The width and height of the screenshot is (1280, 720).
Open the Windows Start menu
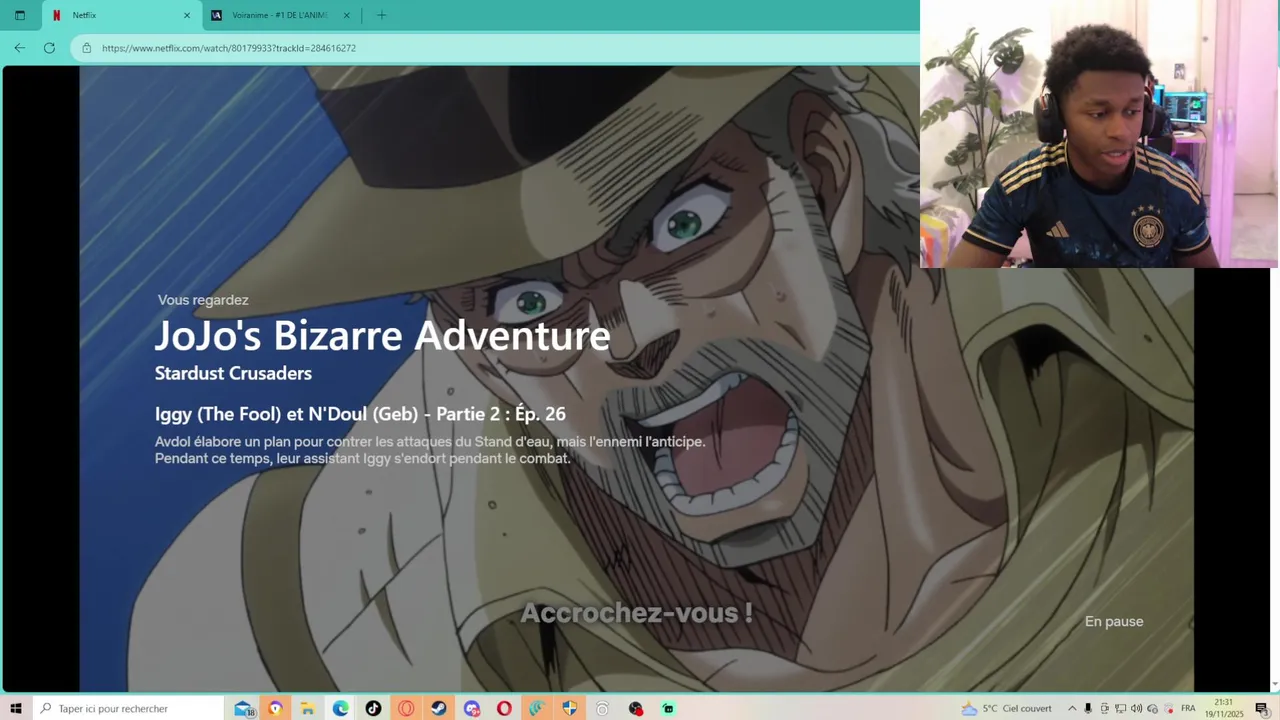click(16, 708)
